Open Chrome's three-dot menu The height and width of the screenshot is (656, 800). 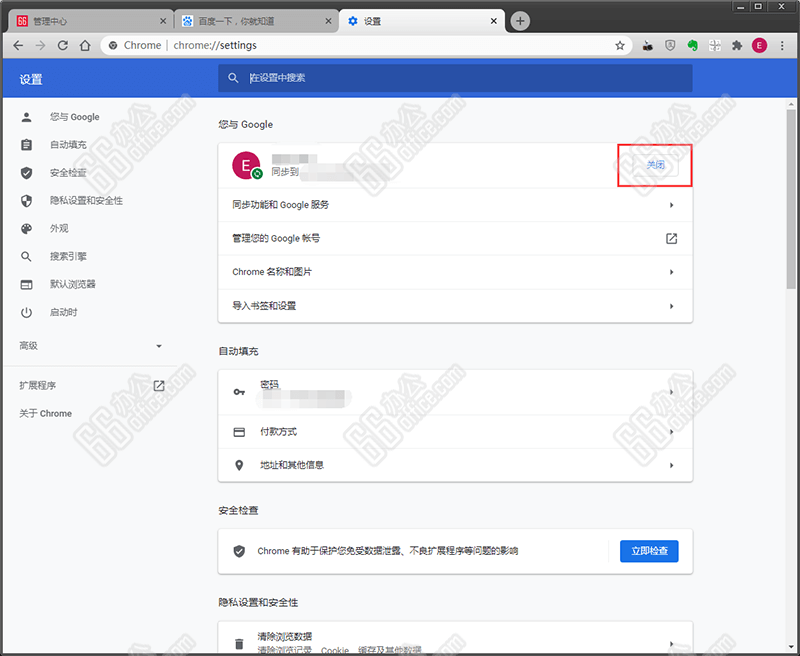click(x=783, y=45)
